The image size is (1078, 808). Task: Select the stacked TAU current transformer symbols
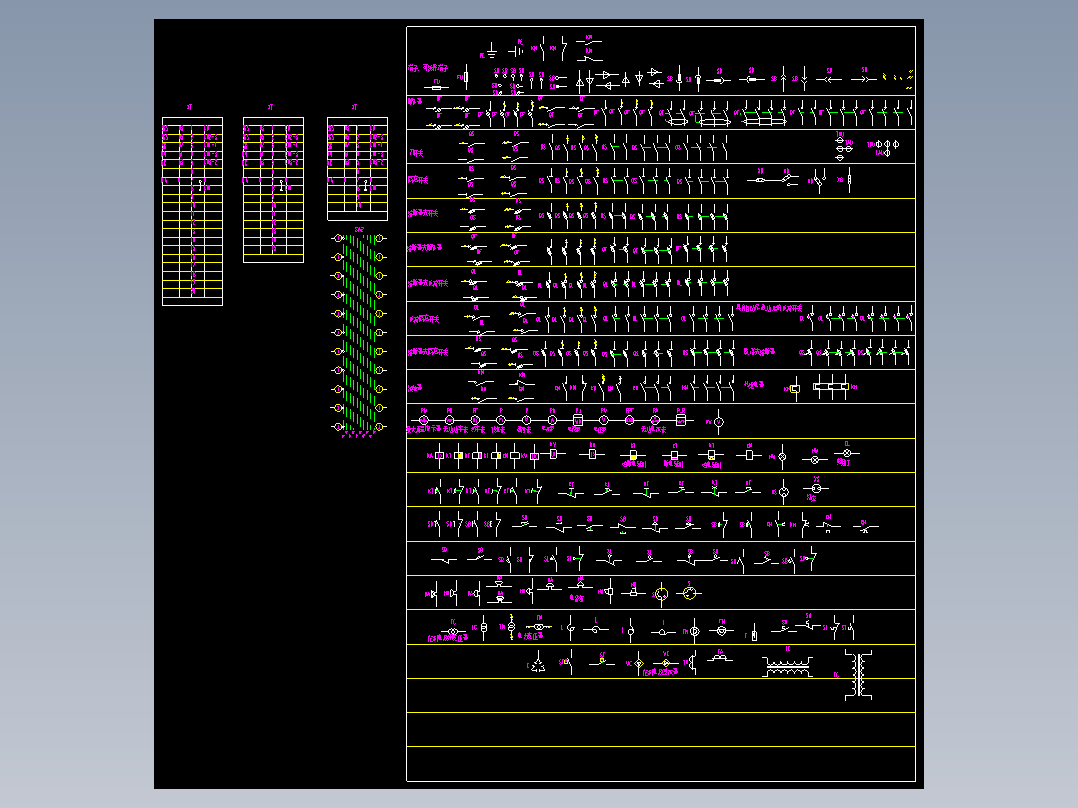pyautogui.click(x=841, y=146)
